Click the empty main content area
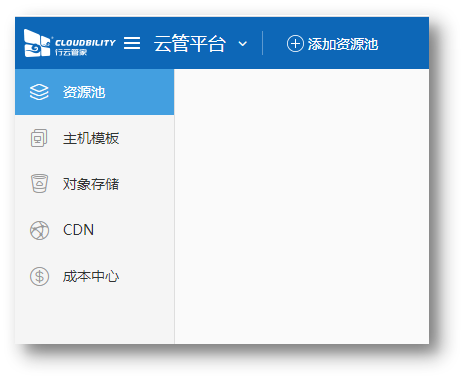Image resolution: width=466 pixels, height=381 pixels. (x=302, y=207)
